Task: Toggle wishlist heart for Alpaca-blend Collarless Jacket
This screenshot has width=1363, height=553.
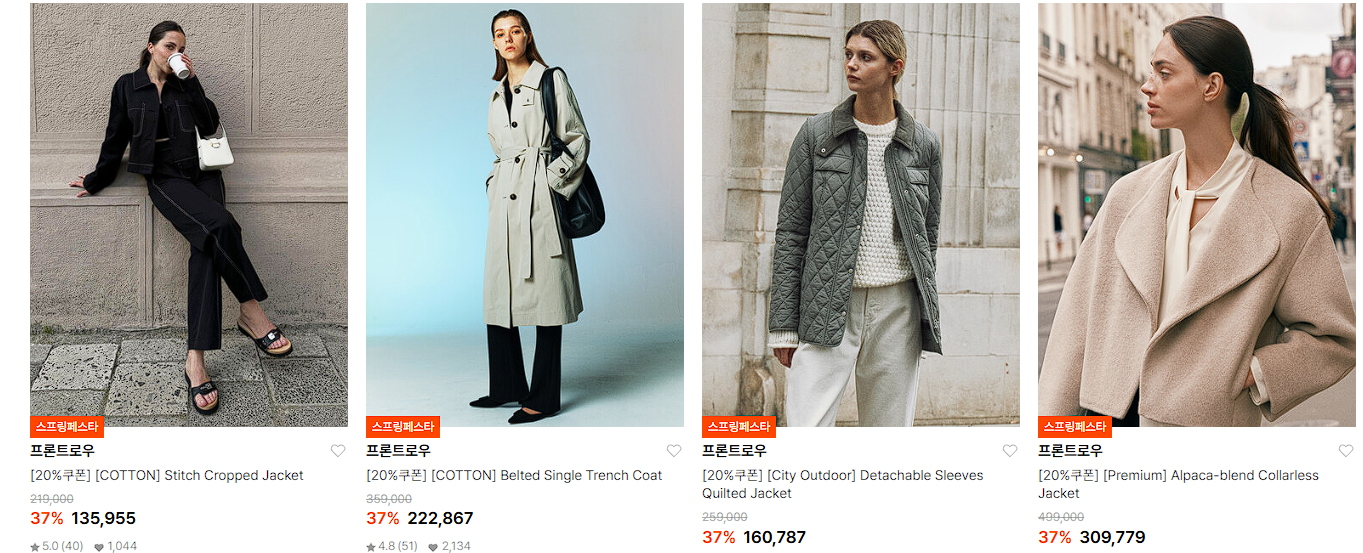Action: [x=1346, y=451]
